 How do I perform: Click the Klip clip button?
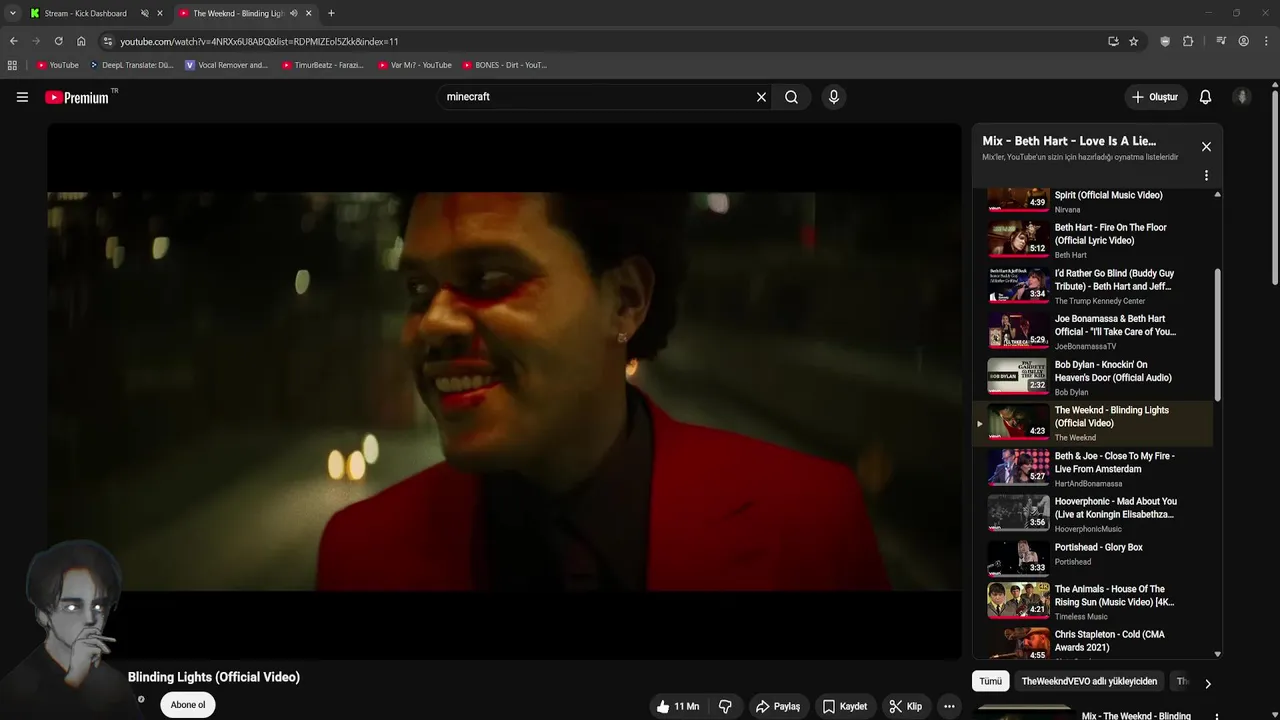(906, 706)
